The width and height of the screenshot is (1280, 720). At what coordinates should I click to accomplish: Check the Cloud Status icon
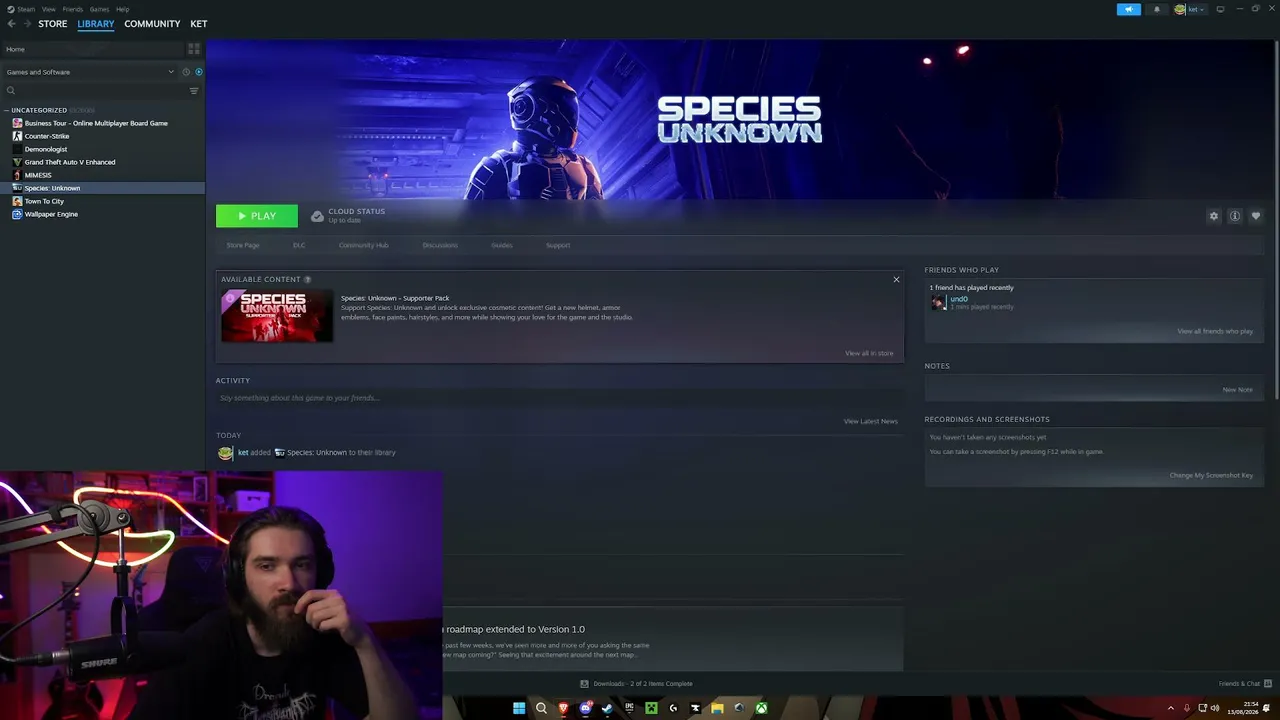click(317, 216)
